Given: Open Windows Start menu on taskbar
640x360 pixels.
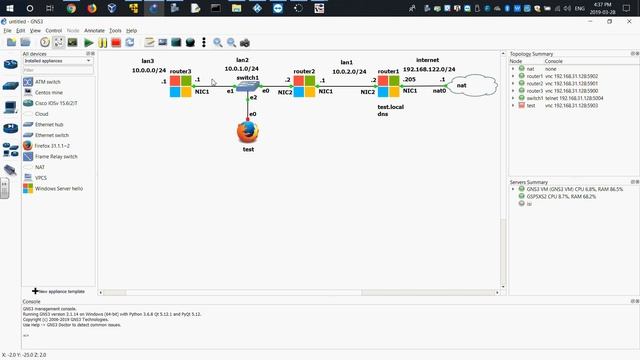Looking at the screenshot, I should [9, 8].
